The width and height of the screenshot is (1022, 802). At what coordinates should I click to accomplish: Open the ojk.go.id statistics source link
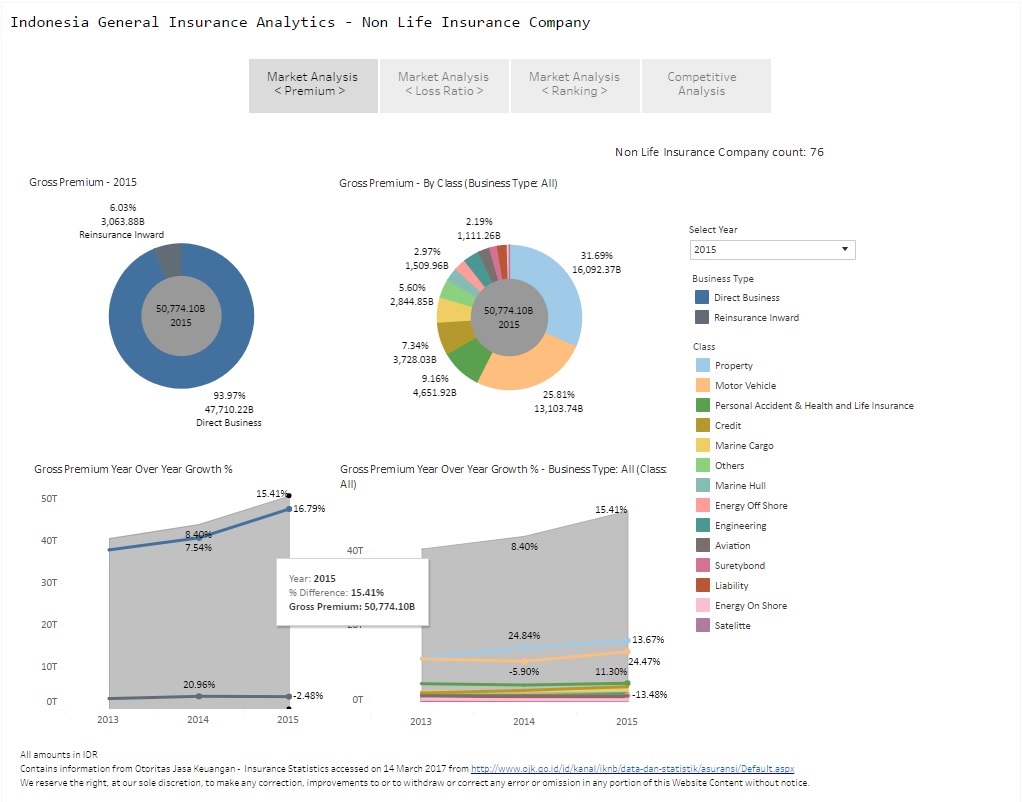click(632, 769)
